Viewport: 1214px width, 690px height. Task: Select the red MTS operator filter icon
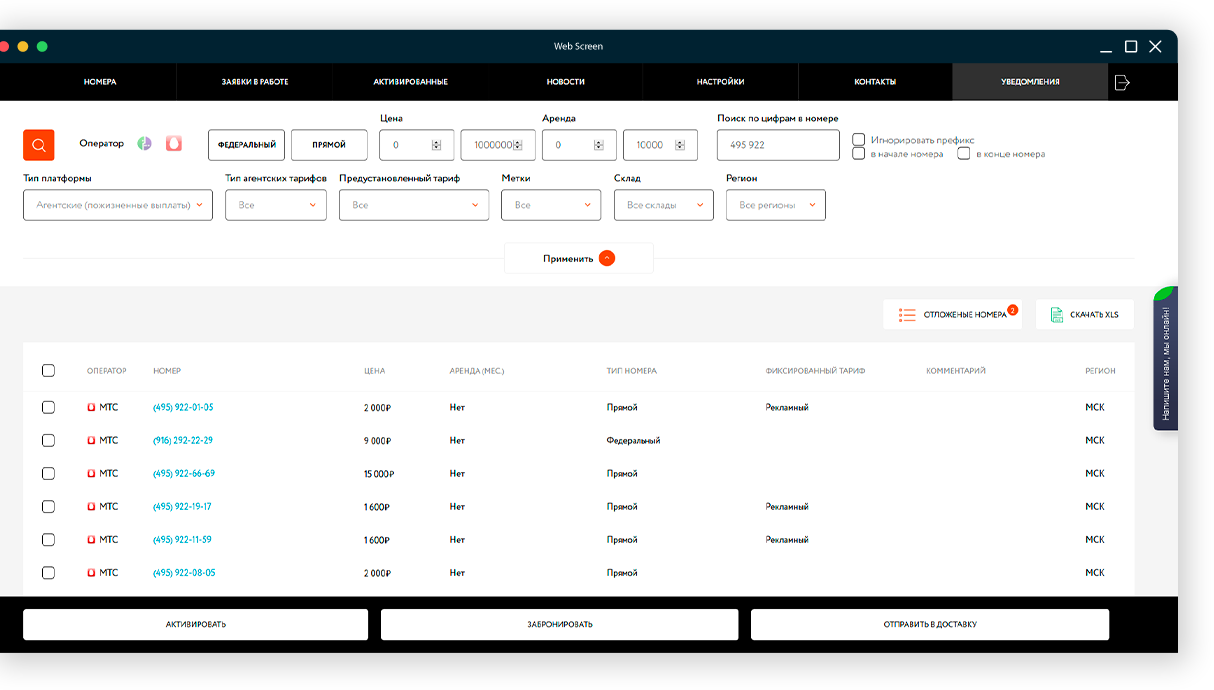point(174,144)
